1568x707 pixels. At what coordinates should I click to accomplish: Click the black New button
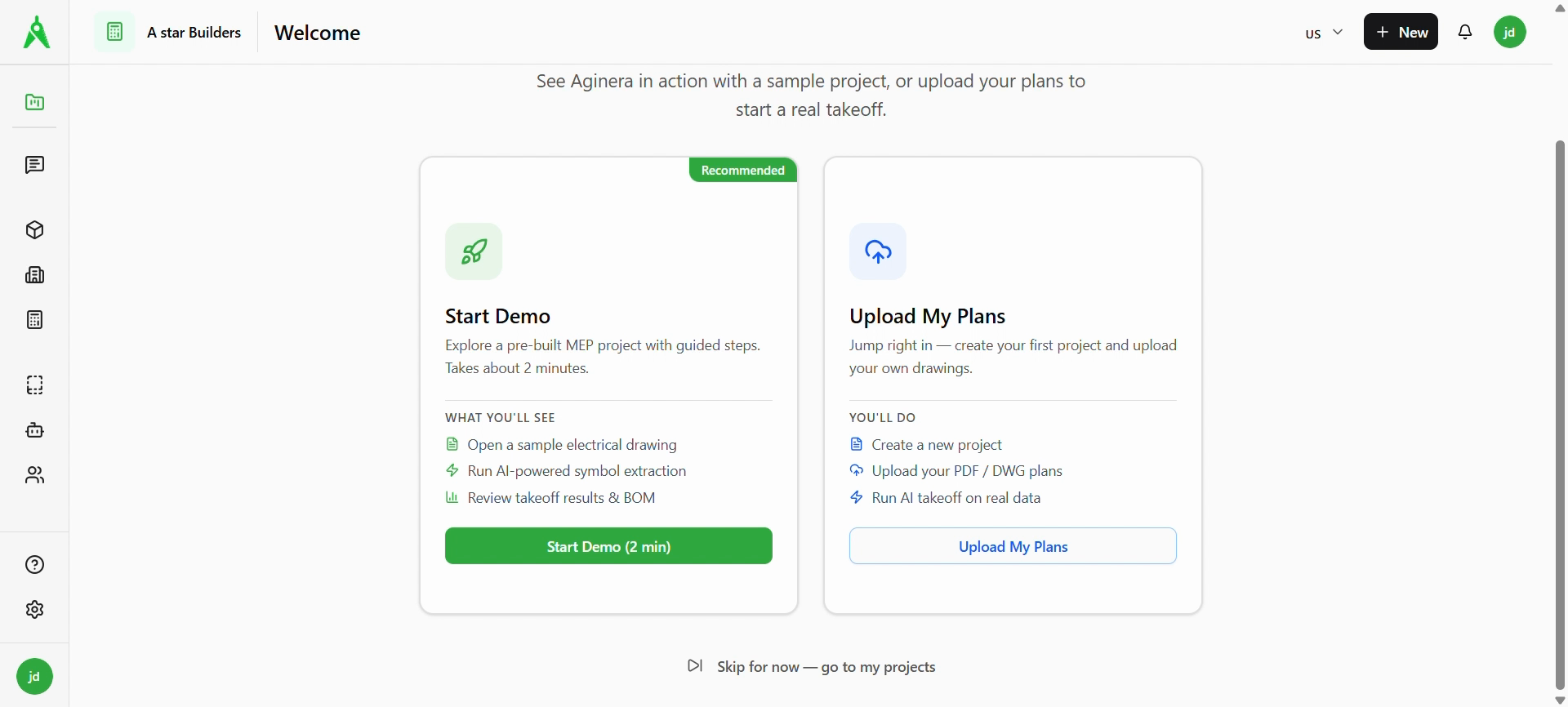pyautogui.click(x=1401, y=33)
